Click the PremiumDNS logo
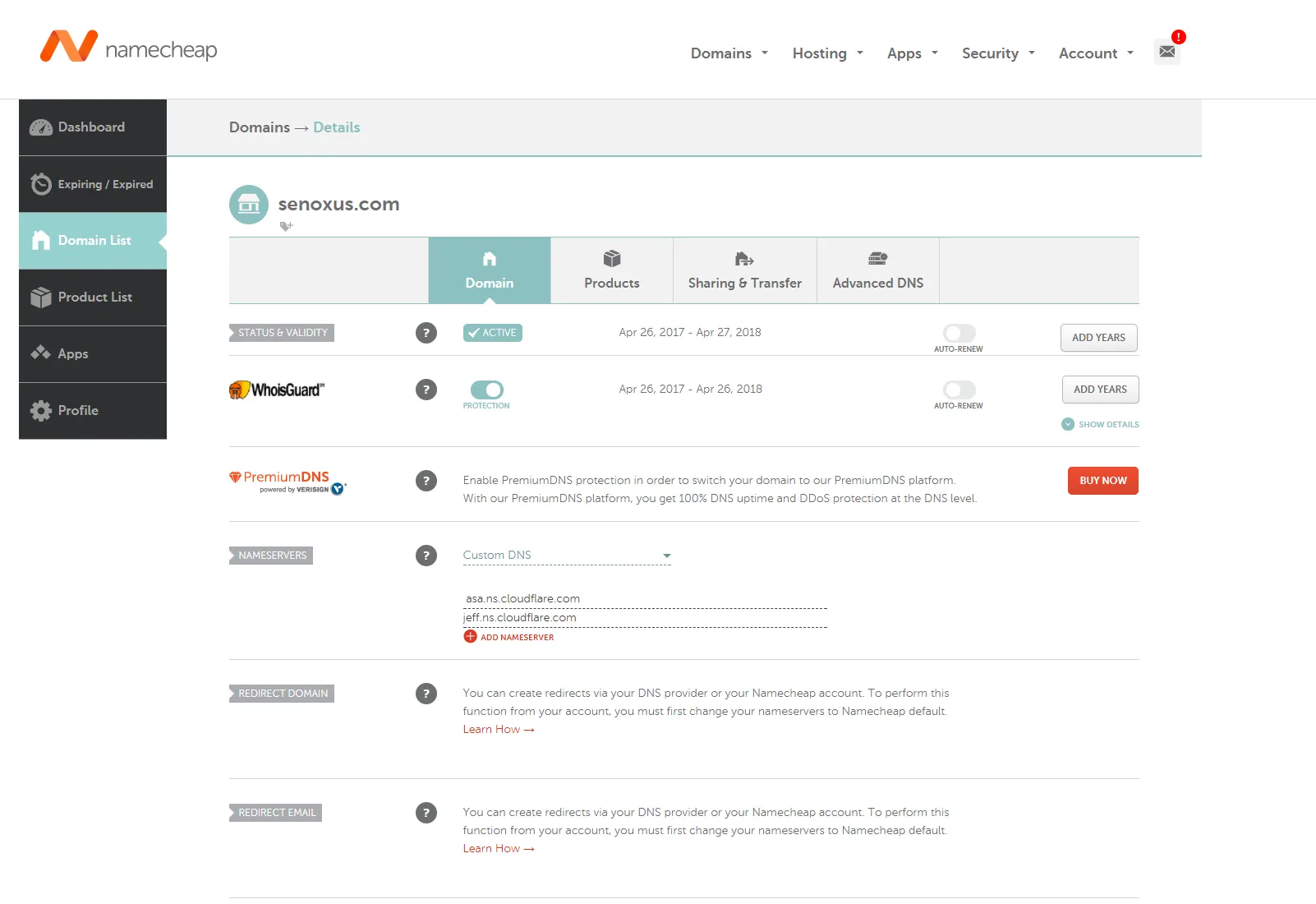 coord(288,482)
